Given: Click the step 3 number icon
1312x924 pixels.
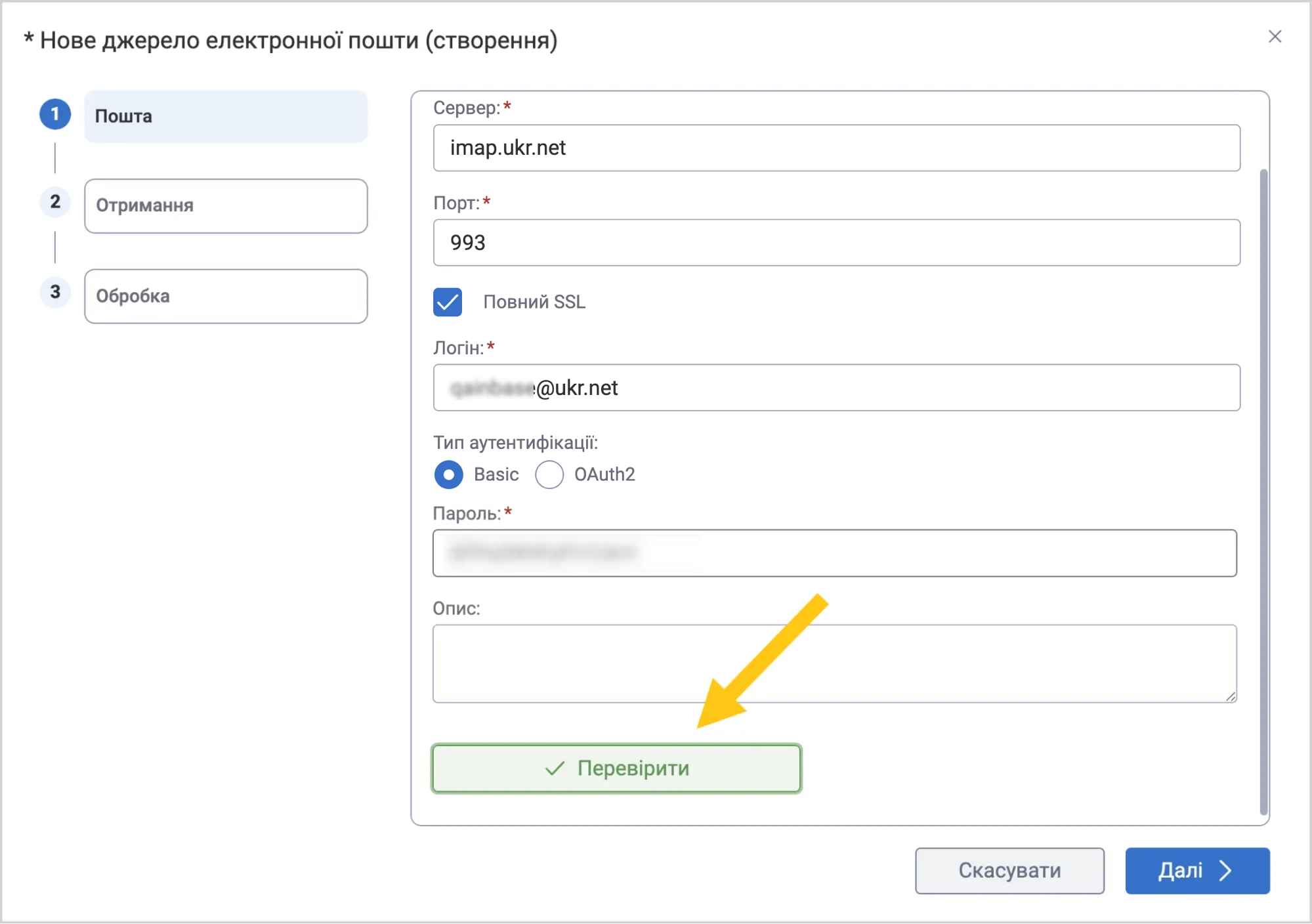Looking at the screenshot, I should 55,292.
